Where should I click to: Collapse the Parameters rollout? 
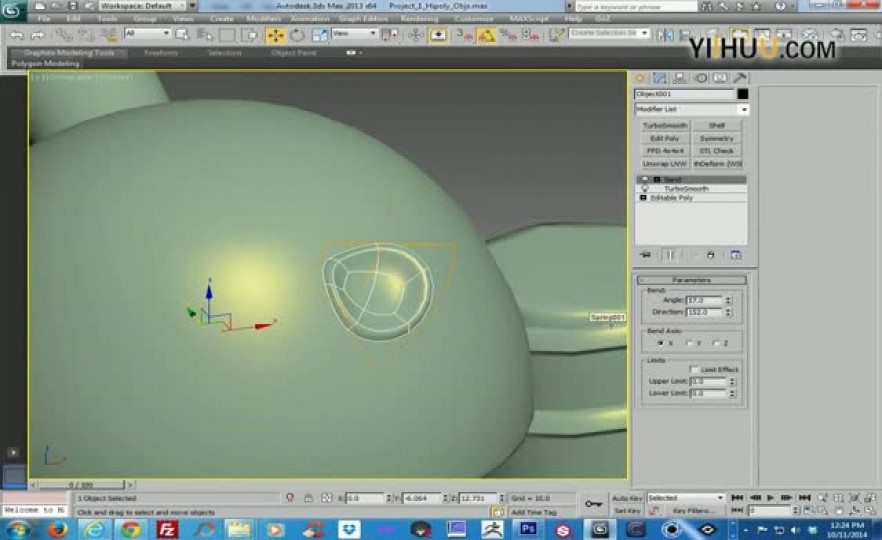691,280
